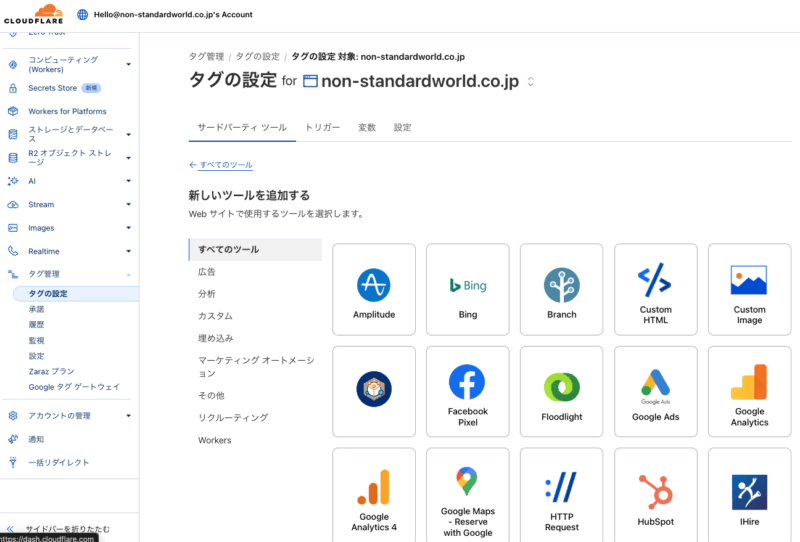Open Zaraz プラン in the sidebar
The height and width of the screenshot is (542, 800).
click(x=52, y=371)
